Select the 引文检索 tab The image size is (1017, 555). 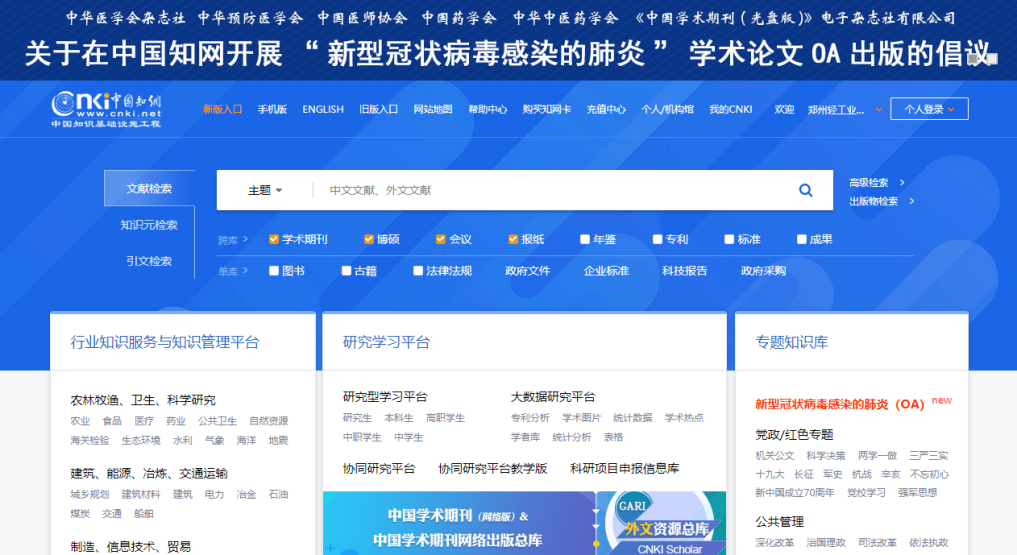pos(149,261)
